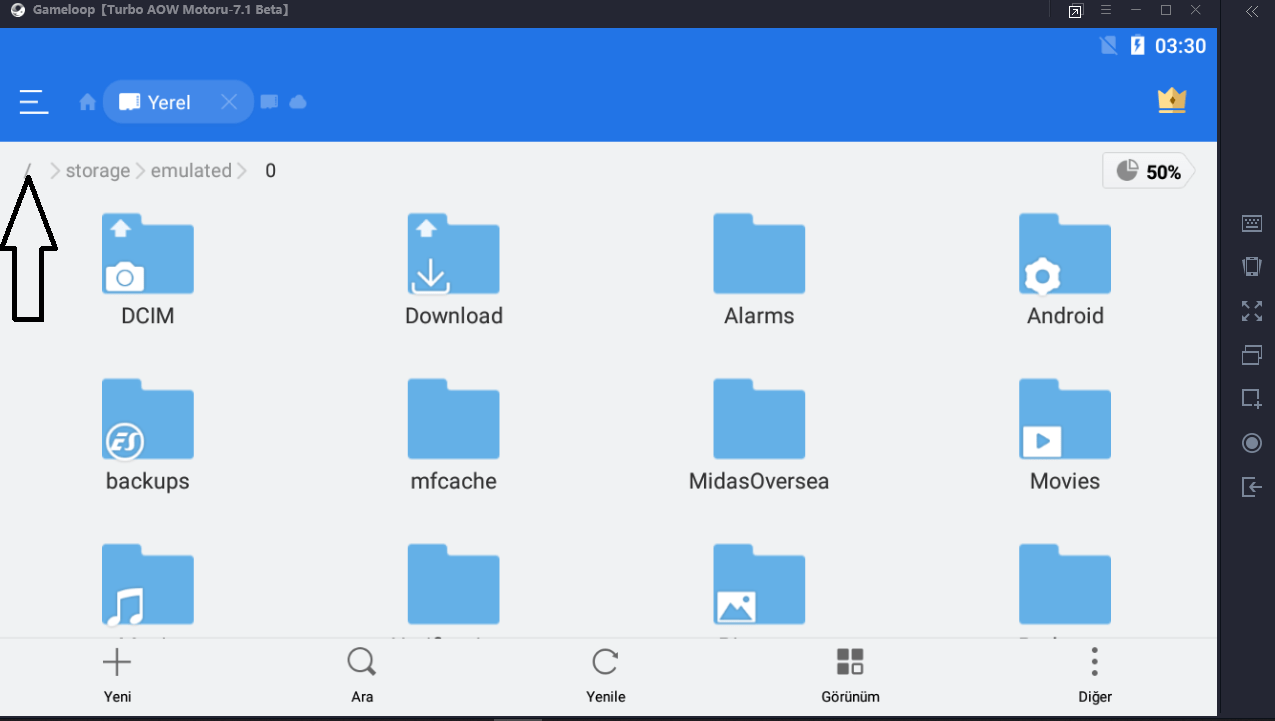Screen dimensions: 1275x721
Task: Rotate screen via Gameloop sidebar icon
Action: tap(1252, 267)
